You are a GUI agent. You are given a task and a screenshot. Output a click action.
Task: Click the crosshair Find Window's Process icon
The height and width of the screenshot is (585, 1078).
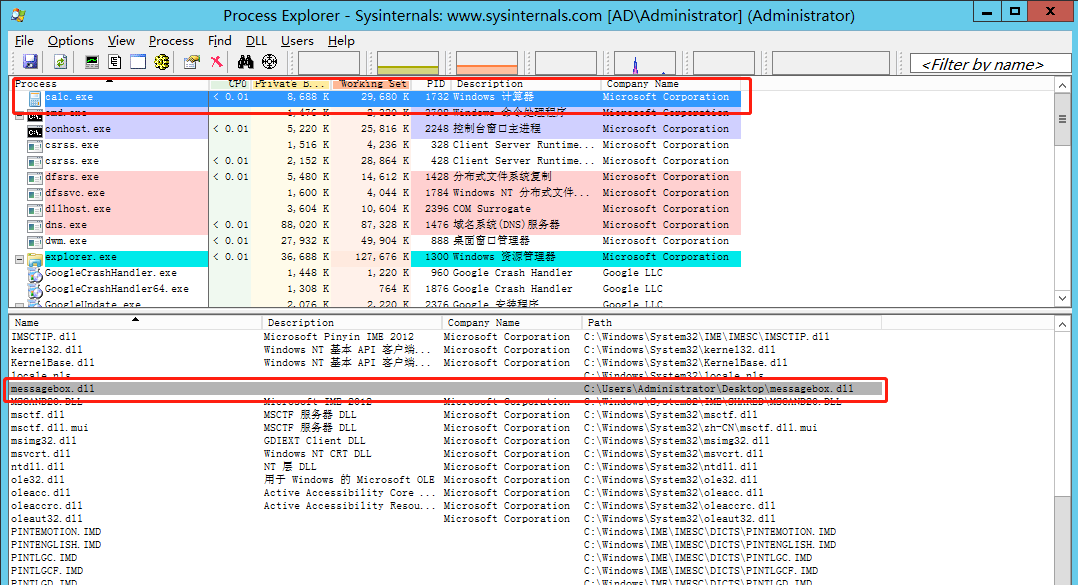point(270,62)
